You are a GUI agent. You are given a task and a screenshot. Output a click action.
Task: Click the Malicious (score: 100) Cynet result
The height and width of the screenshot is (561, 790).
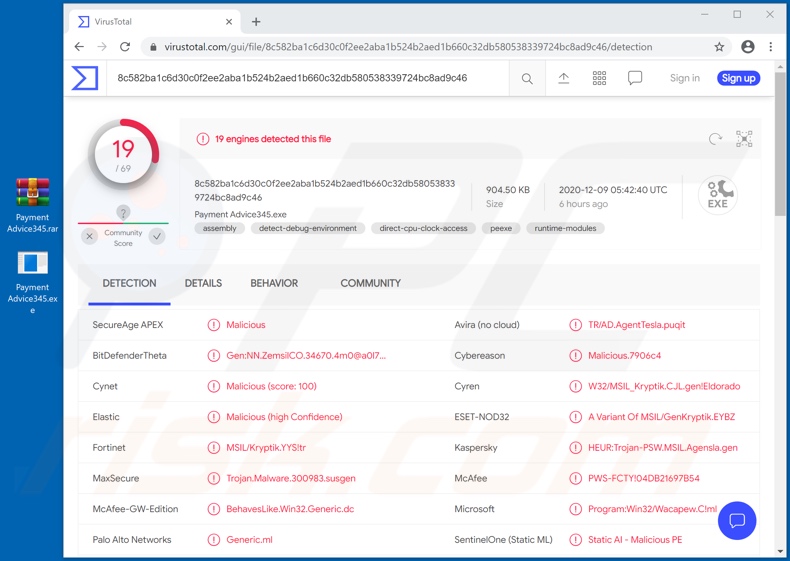(271, 387)
